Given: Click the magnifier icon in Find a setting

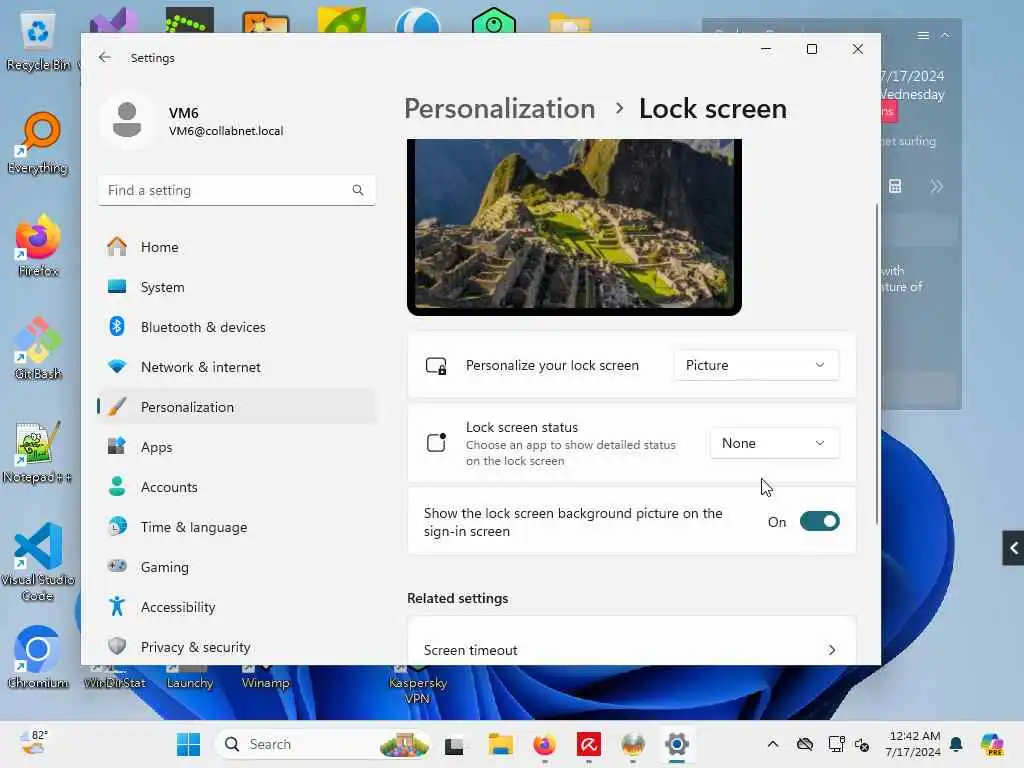Looking at the screenshot, I should coord(358,190).
